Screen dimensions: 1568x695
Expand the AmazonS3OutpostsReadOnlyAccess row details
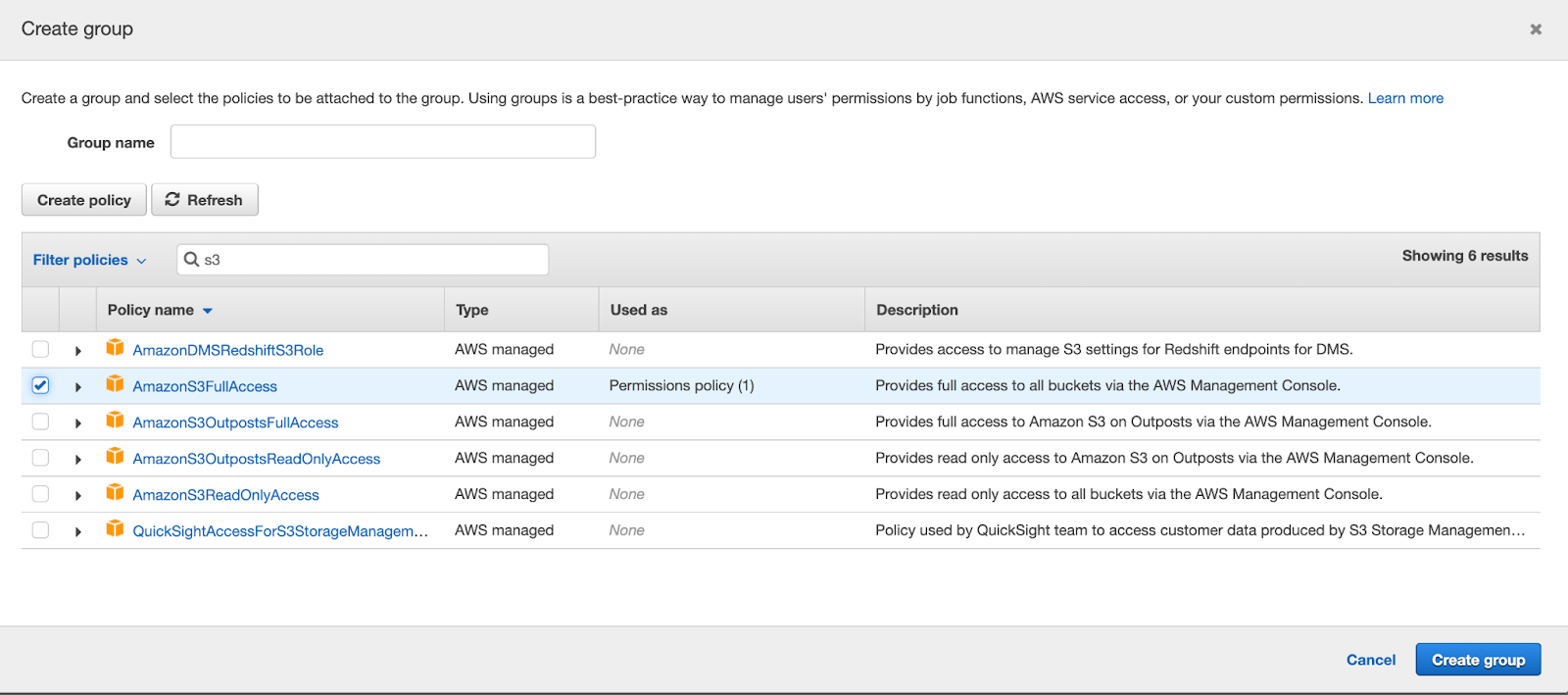tap(78, 460)
